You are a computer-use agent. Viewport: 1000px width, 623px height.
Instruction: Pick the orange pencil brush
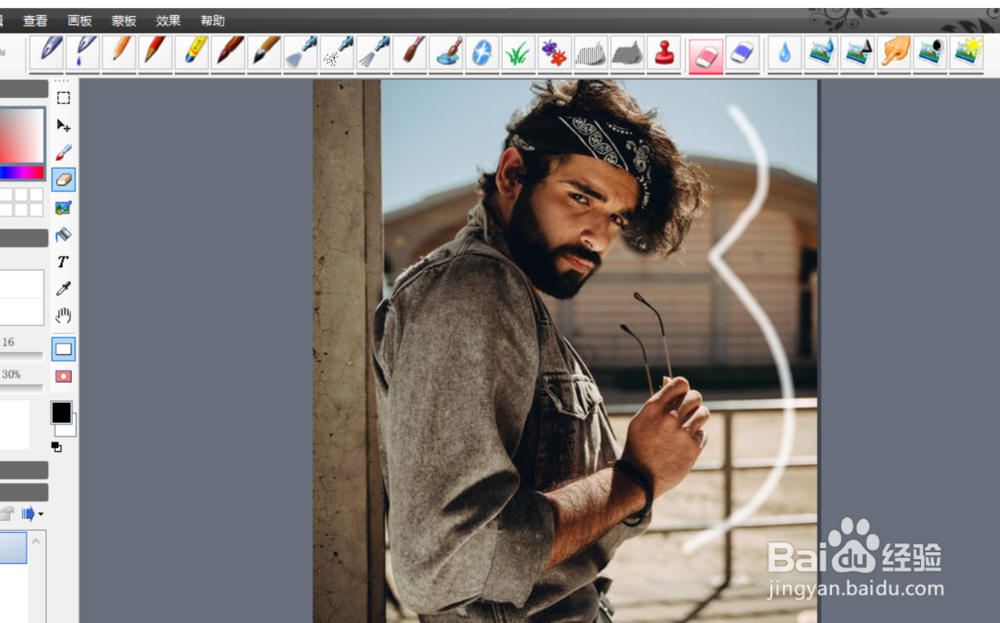coord(119,54)
